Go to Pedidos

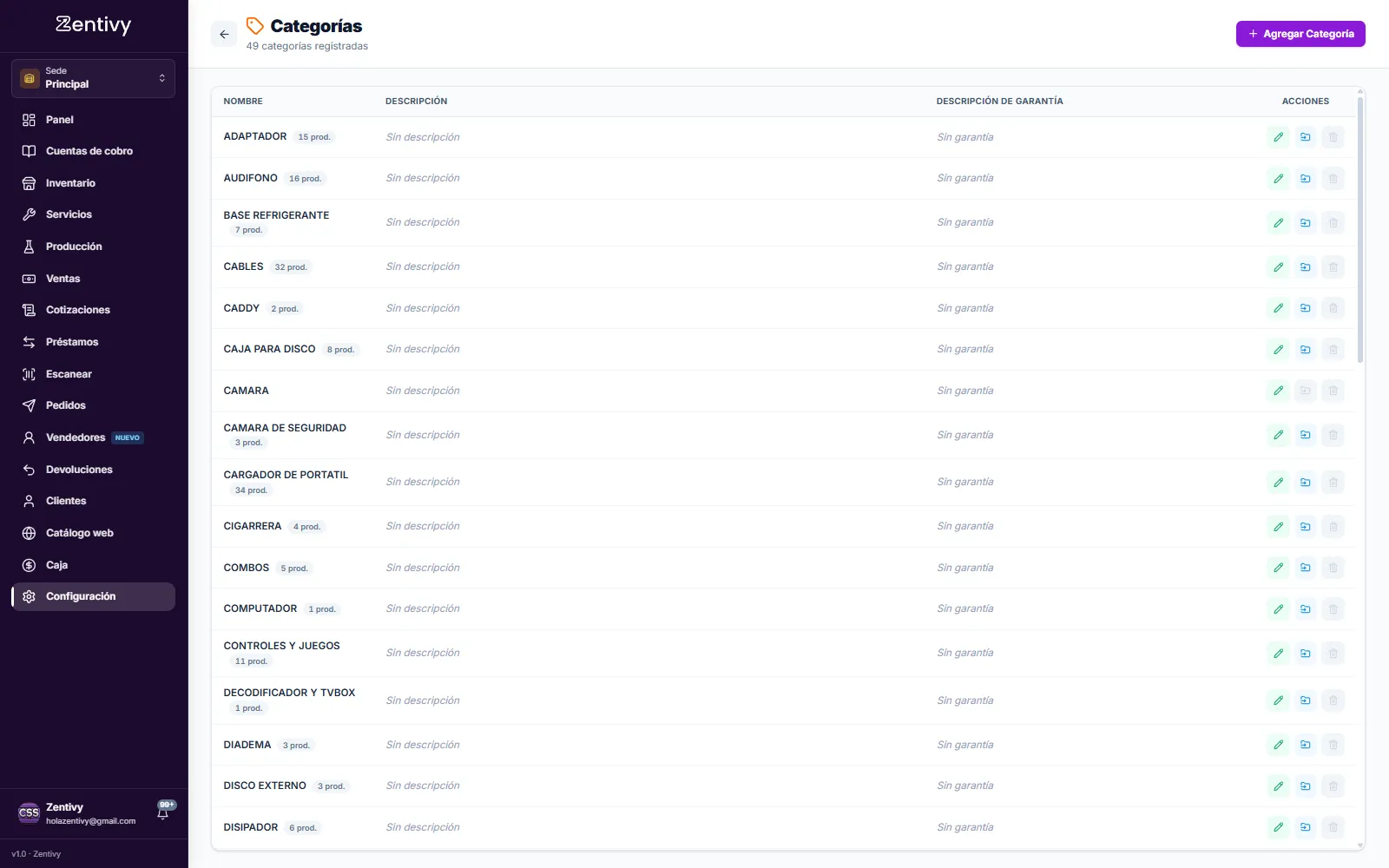pyautogui.click(x=93, y=405)
